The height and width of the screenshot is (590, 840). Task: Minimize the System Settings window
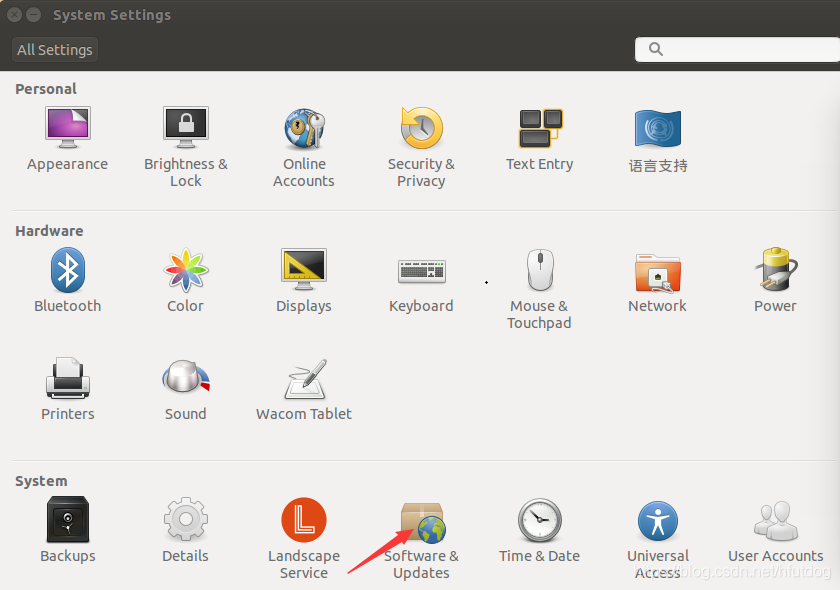click(x=34, y=14)
